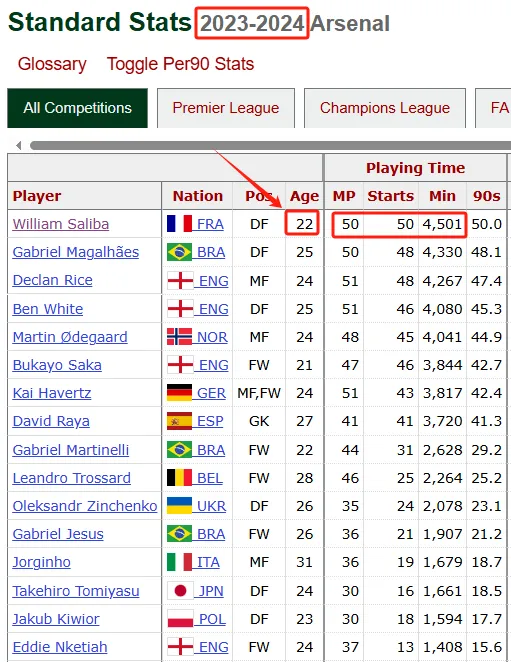This screenshot has width=511, height=662.
Task: Sort table by the Min column header
Action: [x=442, y=196]
